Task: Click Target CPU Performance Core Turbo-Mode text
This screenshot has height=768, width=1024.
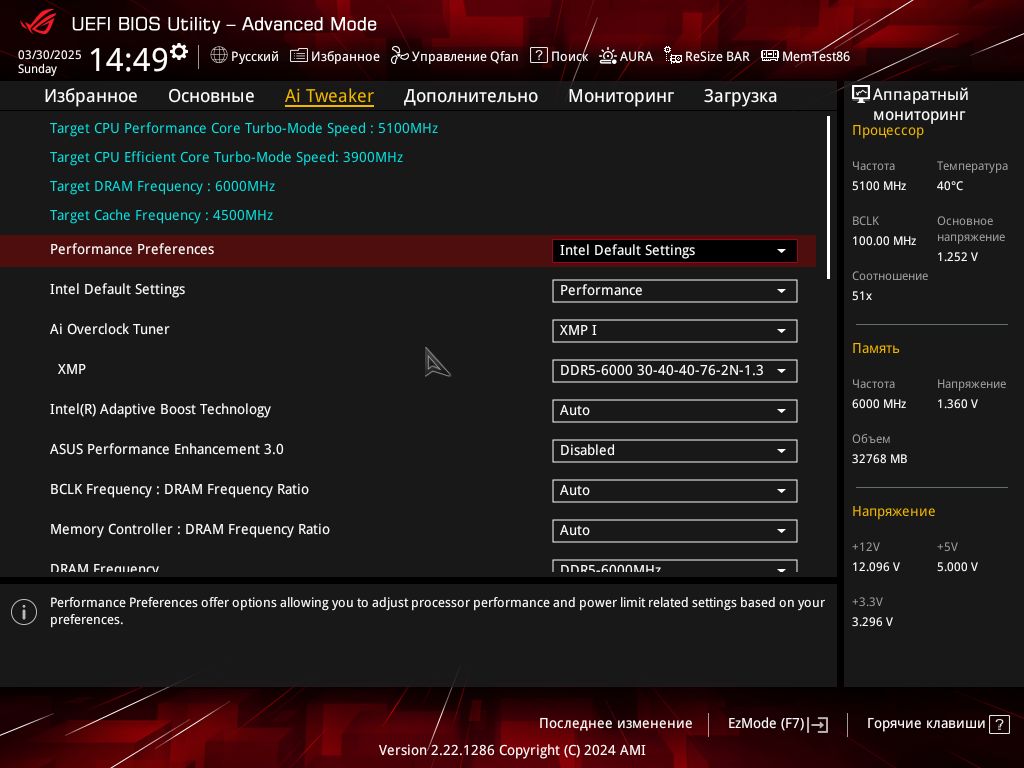Action: (244, 128)
